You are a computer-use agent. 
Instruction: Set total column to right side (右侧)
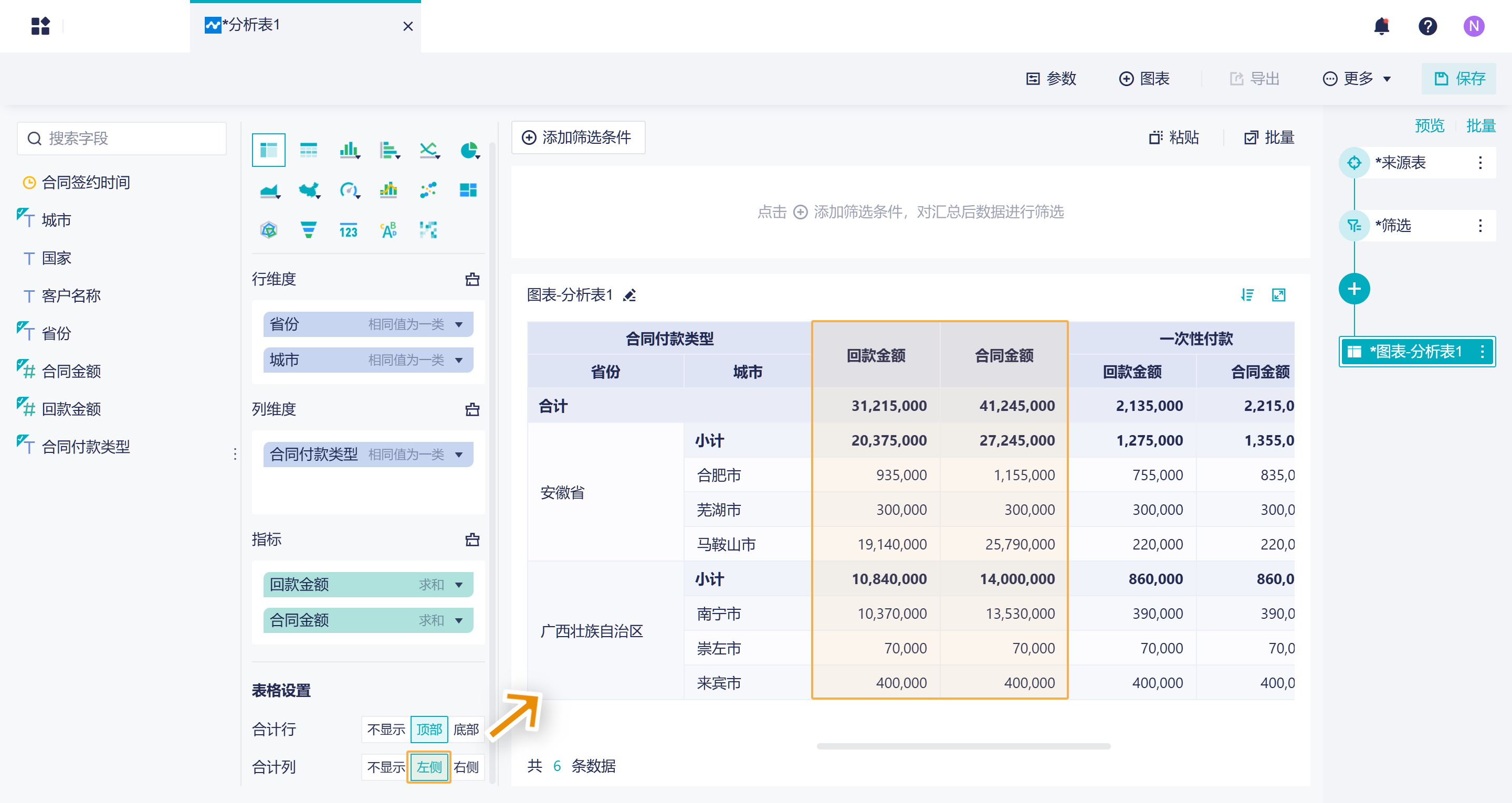[466, 767]
